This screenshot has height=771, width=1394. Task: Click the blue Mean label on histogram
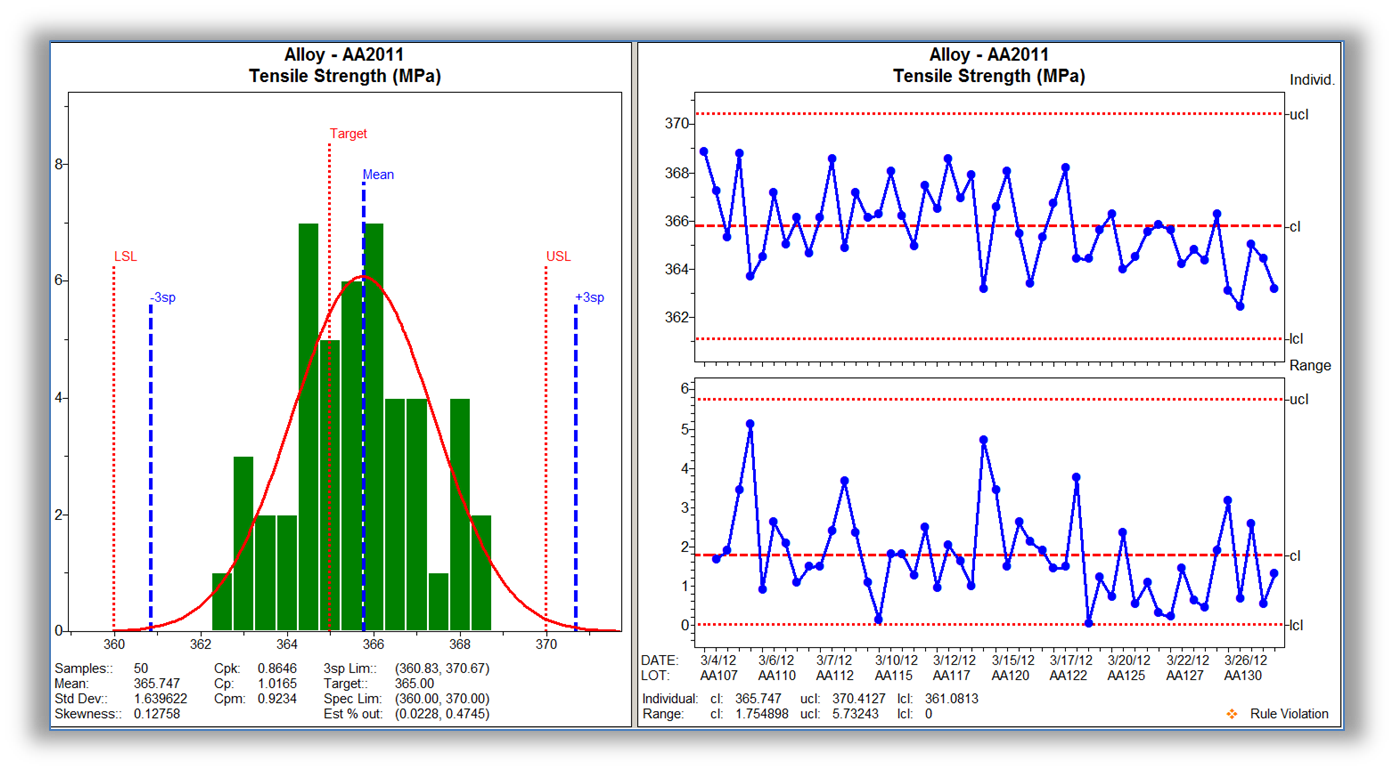(378, 174)
